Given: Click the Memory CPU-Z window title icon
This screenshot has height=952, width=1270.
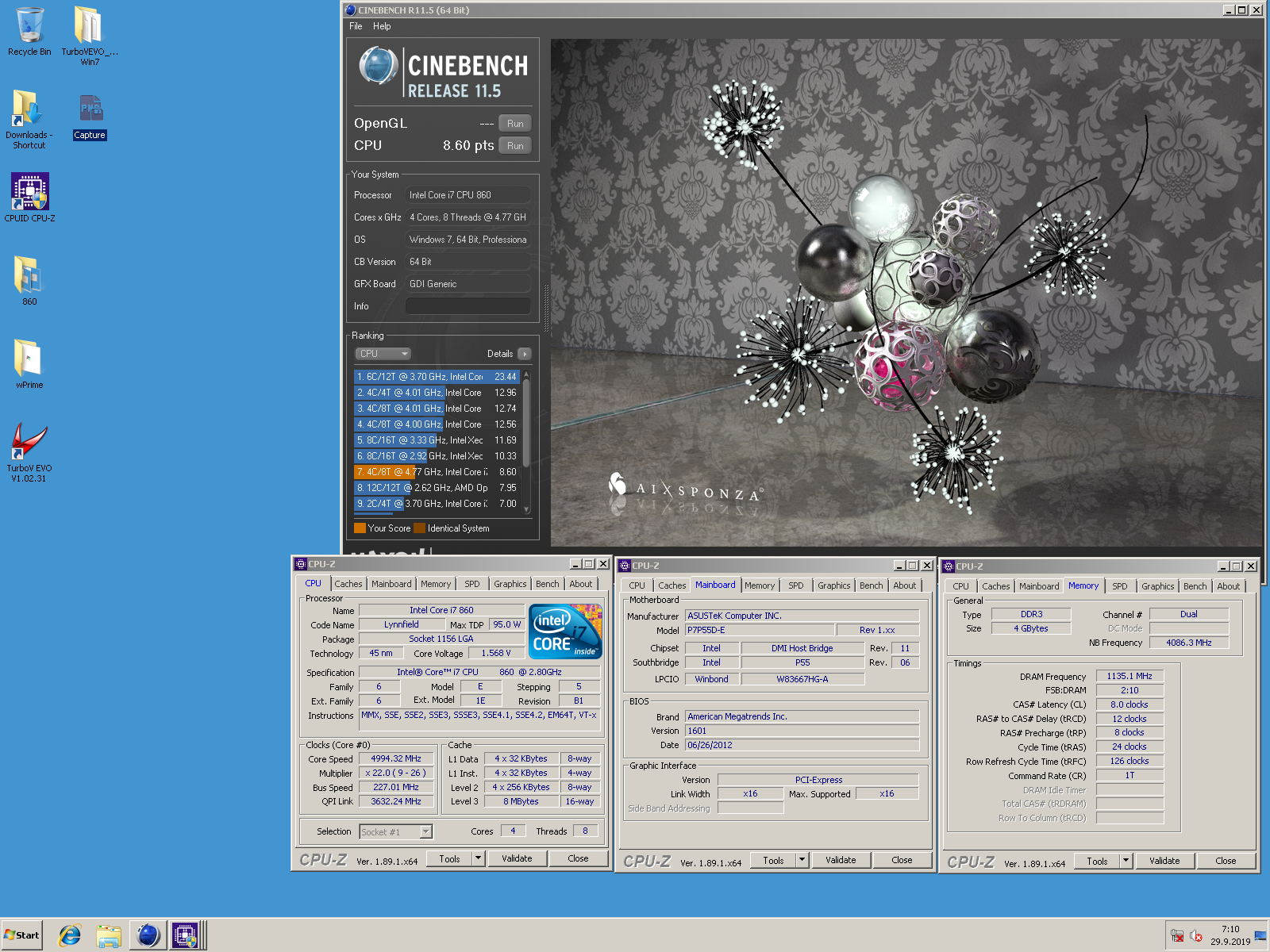Looking at the screenshot, I should click(949, 566).
